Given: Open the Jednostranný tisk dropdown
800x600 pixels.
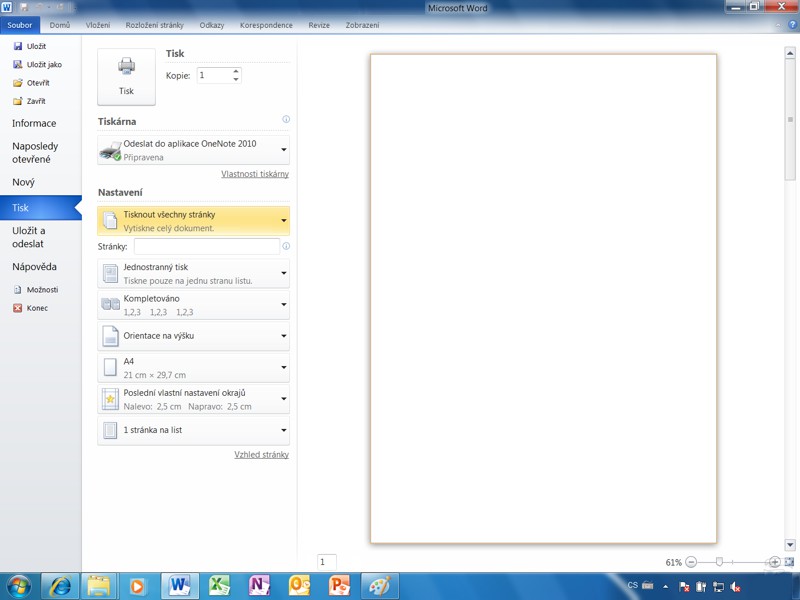Looking at the screenshot, I should tap(193, 273).
